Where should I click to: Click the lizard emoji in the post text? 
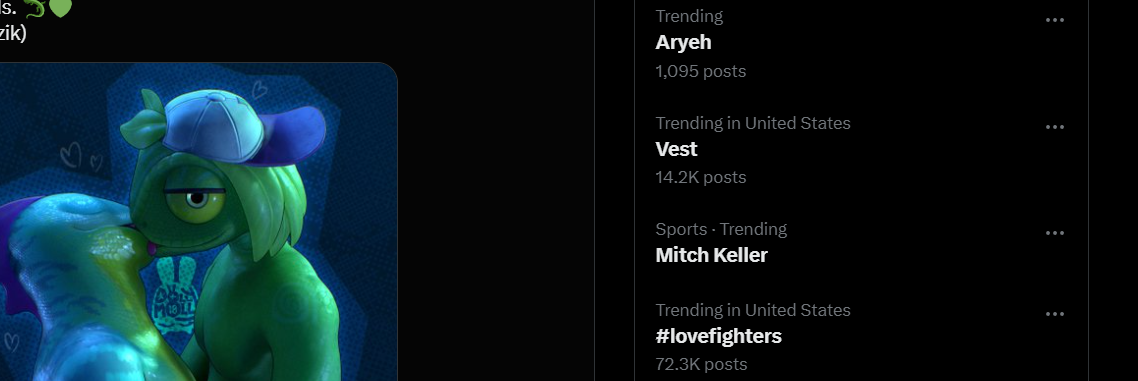tap(33, 7)
